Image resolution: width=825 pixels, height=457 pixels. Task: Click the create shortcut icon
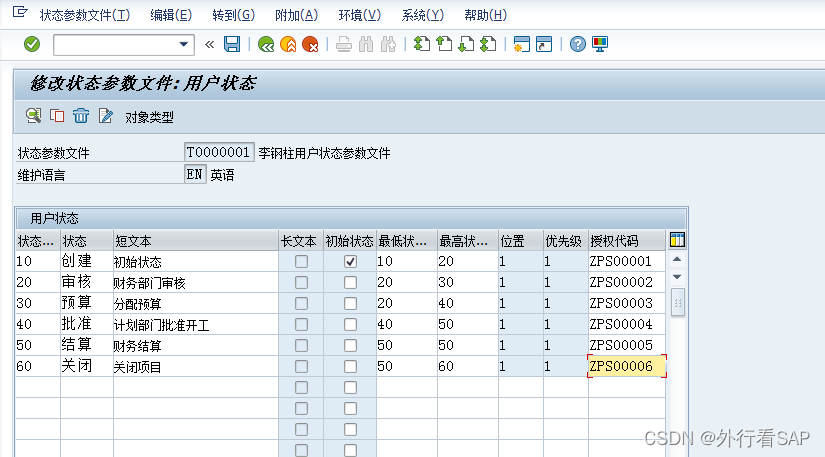tap(544, 44)
